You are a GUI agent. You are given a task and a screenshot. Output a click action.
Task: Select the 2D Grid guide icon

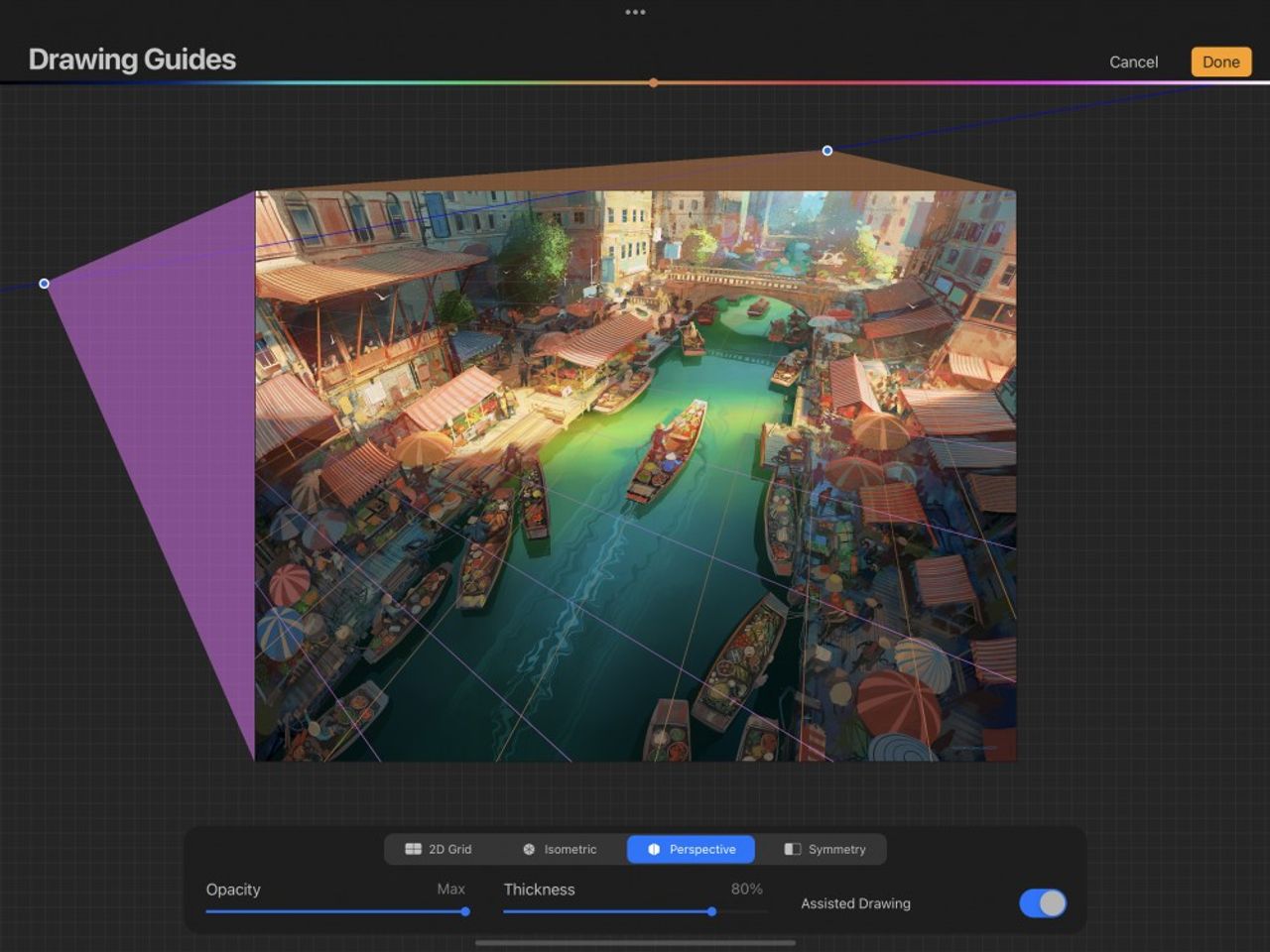pos(413,849)
